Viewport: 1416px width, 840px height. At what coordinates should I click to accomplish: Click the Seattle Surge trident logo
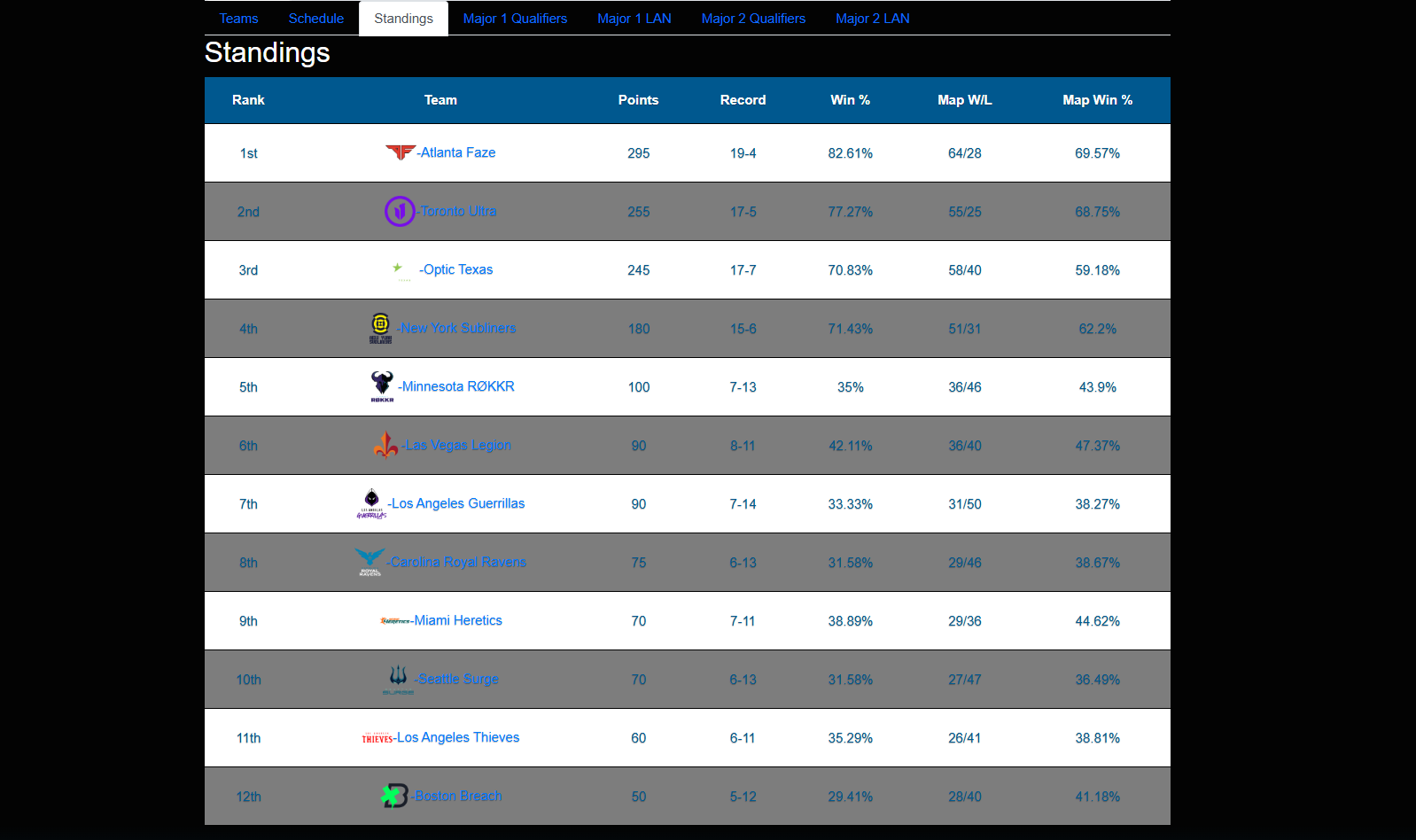coord(398,680)
